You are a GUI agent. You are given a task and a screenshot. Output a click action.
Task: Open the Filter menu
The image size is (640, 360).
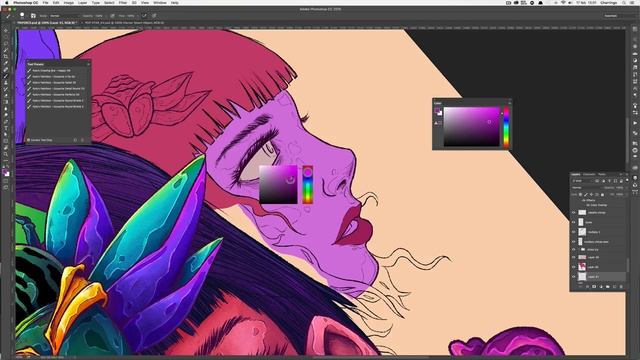click(x=122, y=2)
